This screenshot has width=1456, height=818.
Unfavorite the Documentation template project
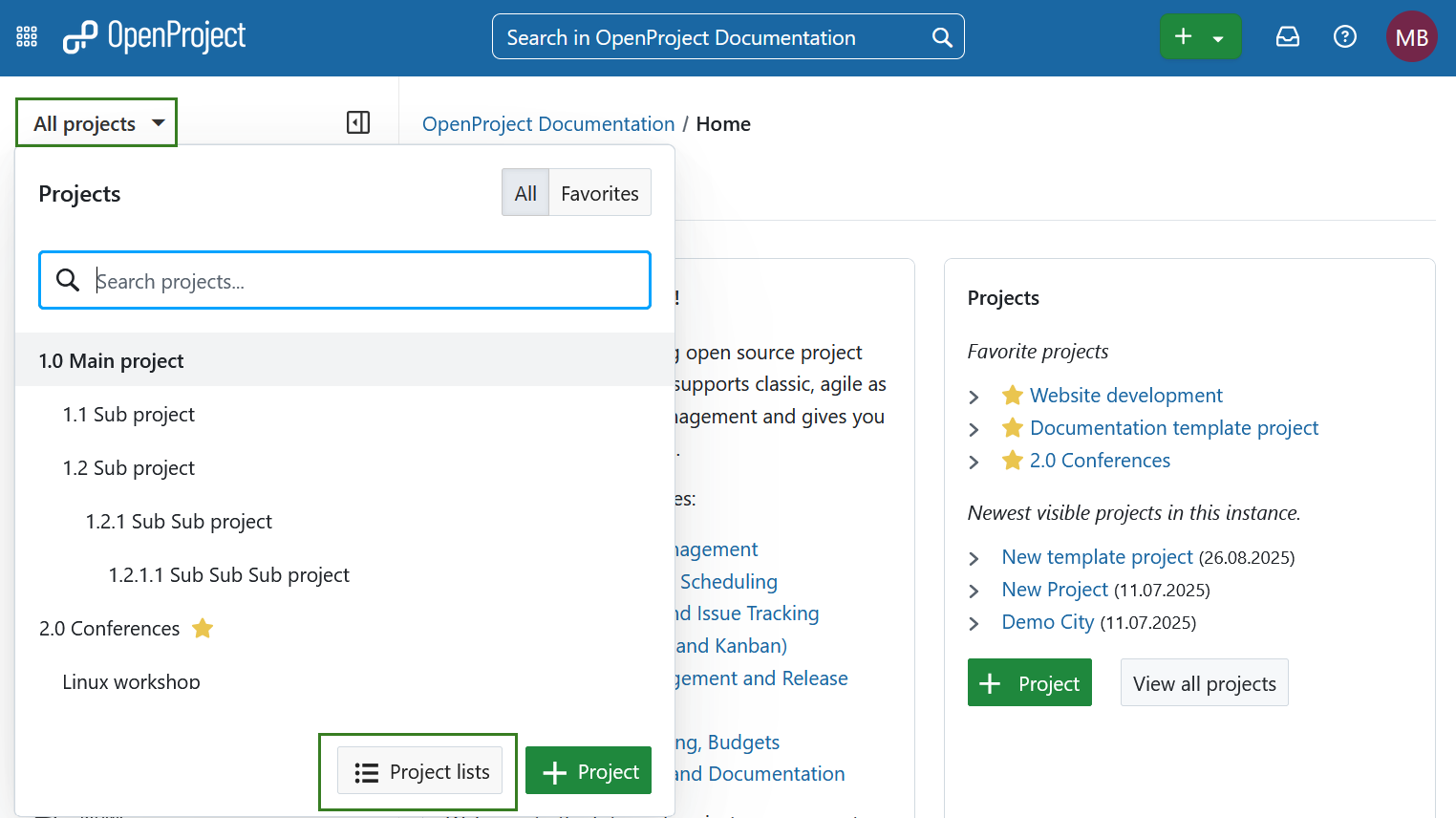(1012, 428)
